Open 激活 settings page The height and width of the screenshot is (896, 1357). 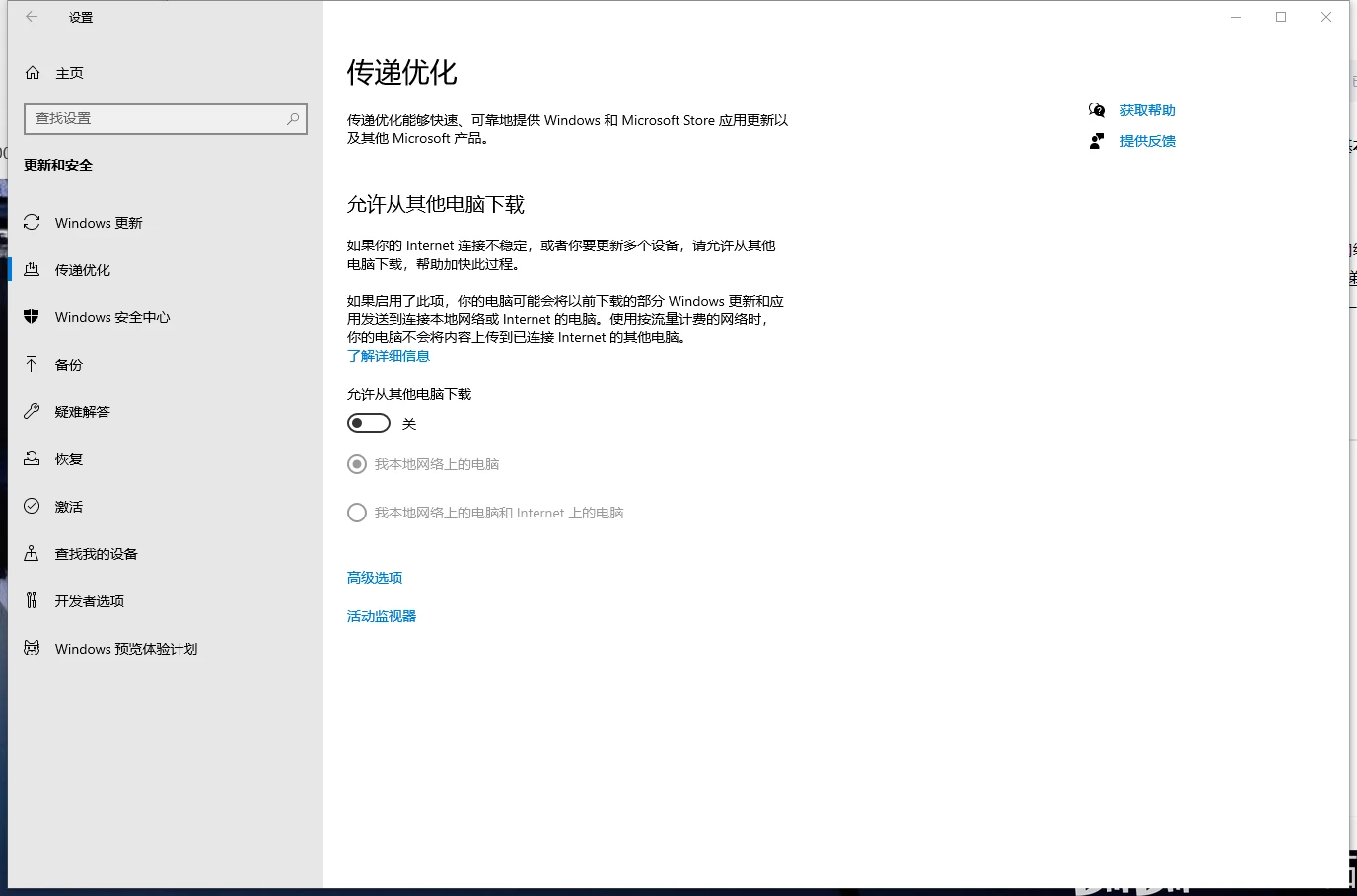[166, 507]
